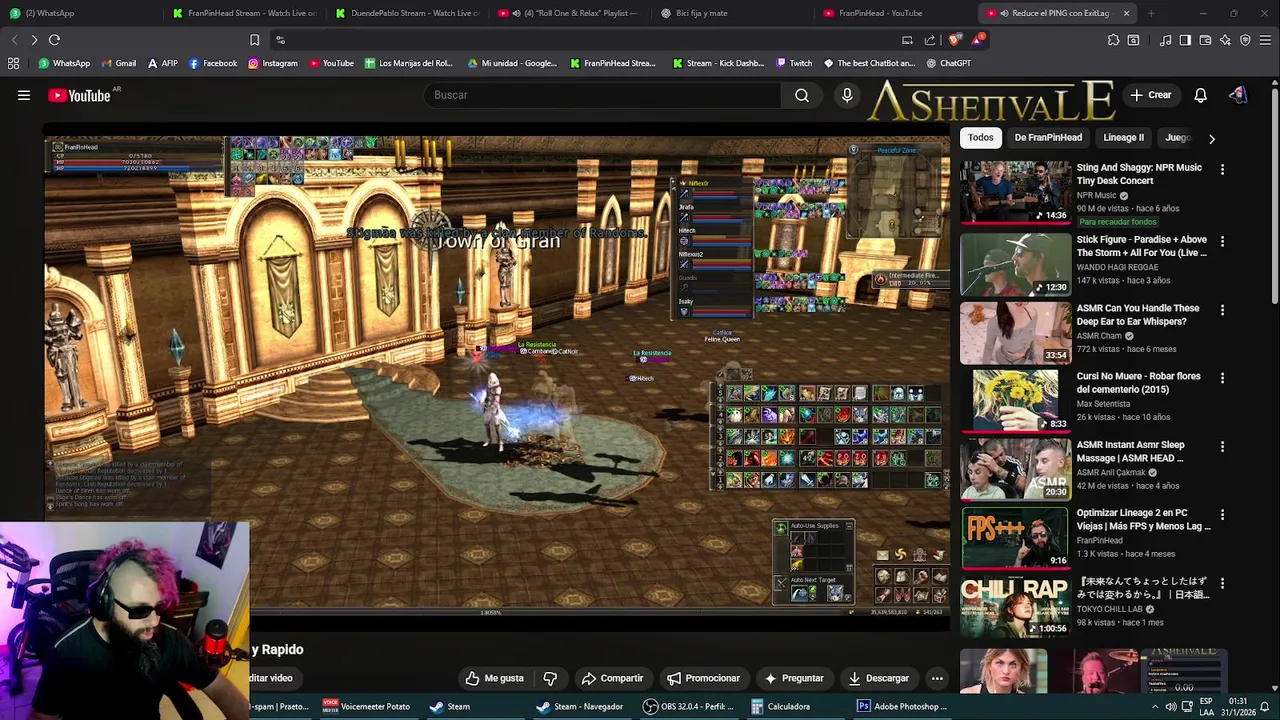
Task: Open options for ASMR Instant Sleep Massage video
Action: tap(1222, 446)
